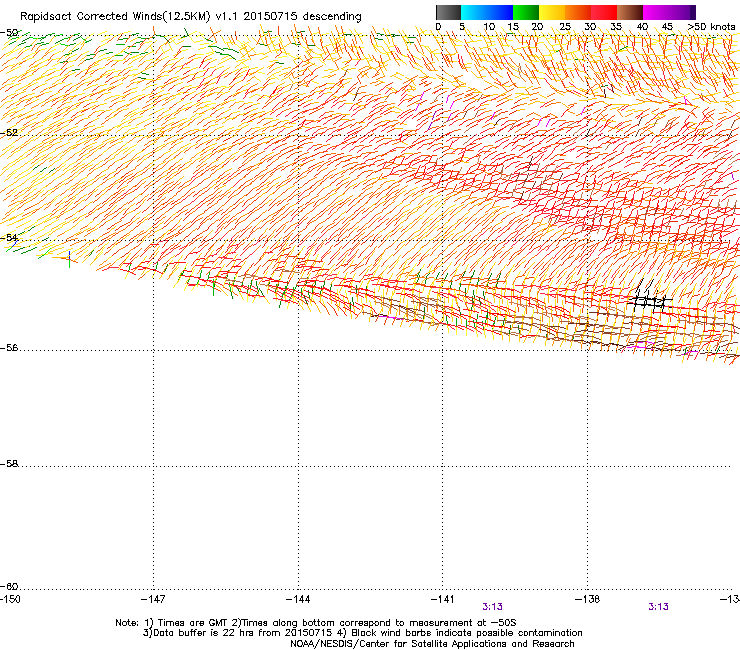Click the orange 25-30 knots color swatch

pos(578,12)
